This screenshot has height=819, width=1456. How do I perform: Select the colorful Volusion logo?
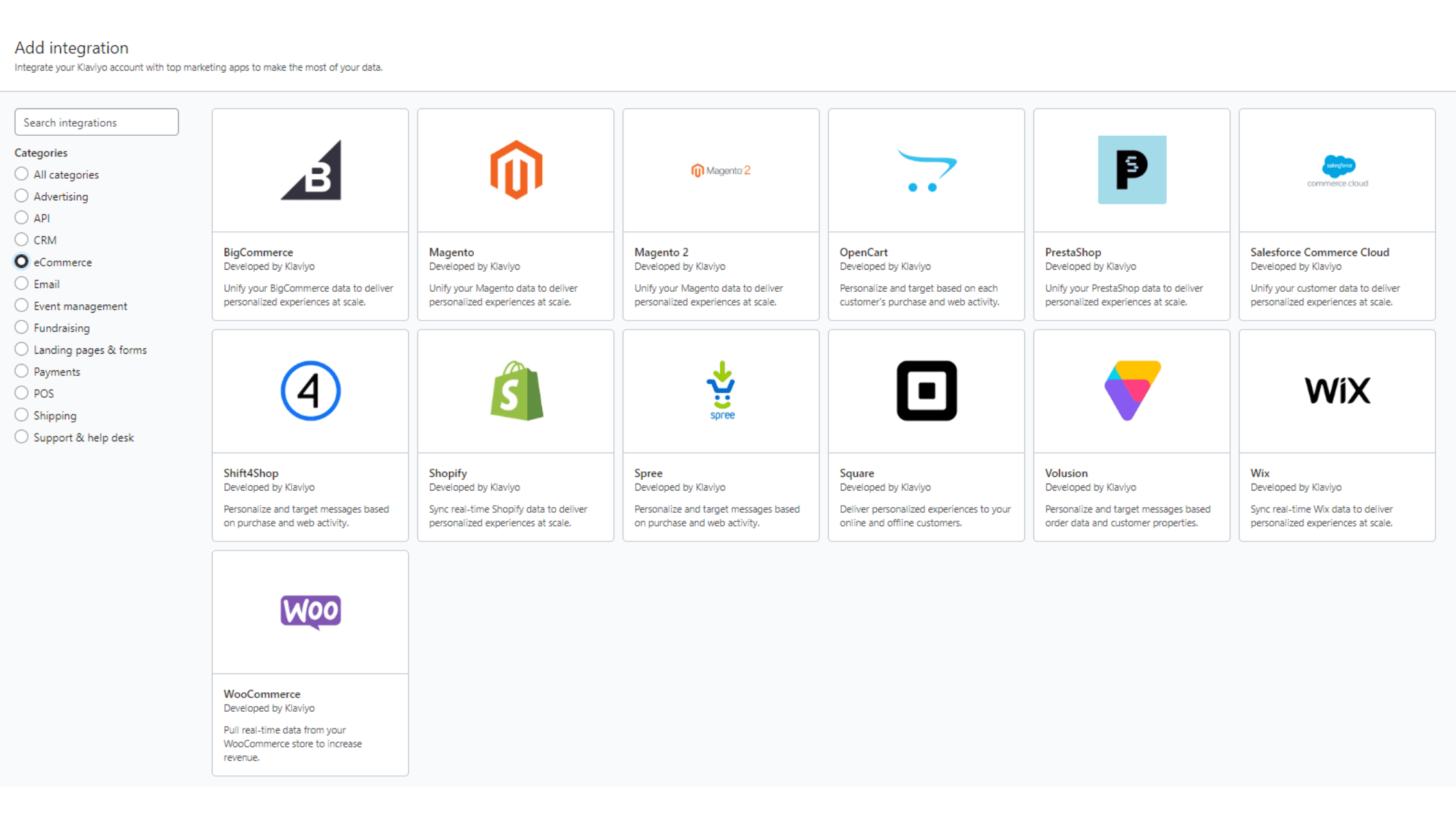1132,391
